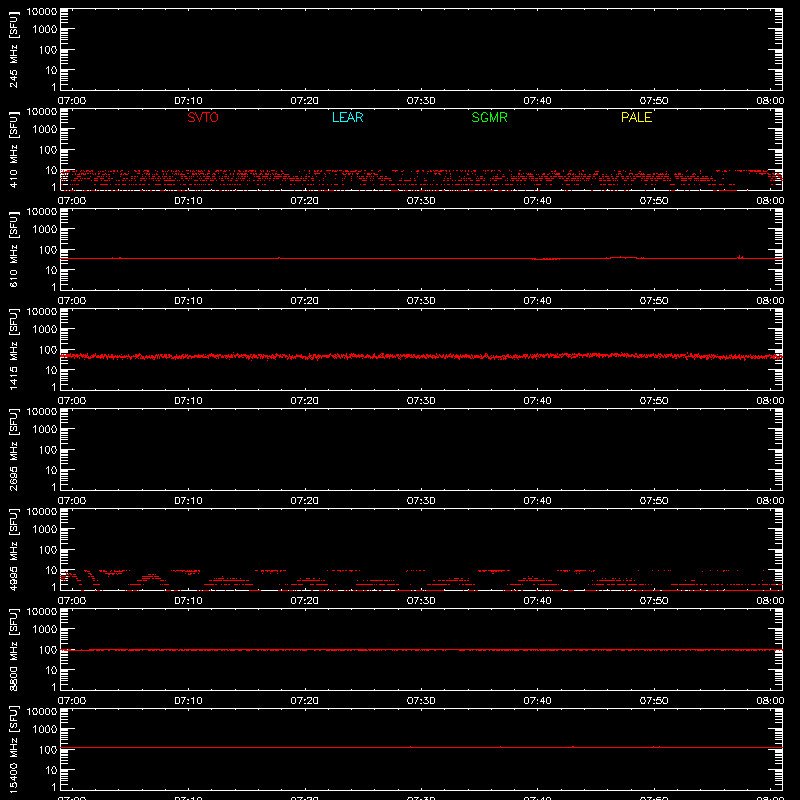
Task: Select the 245 MHz [SFU] axis title
Action: coord(14,50)
